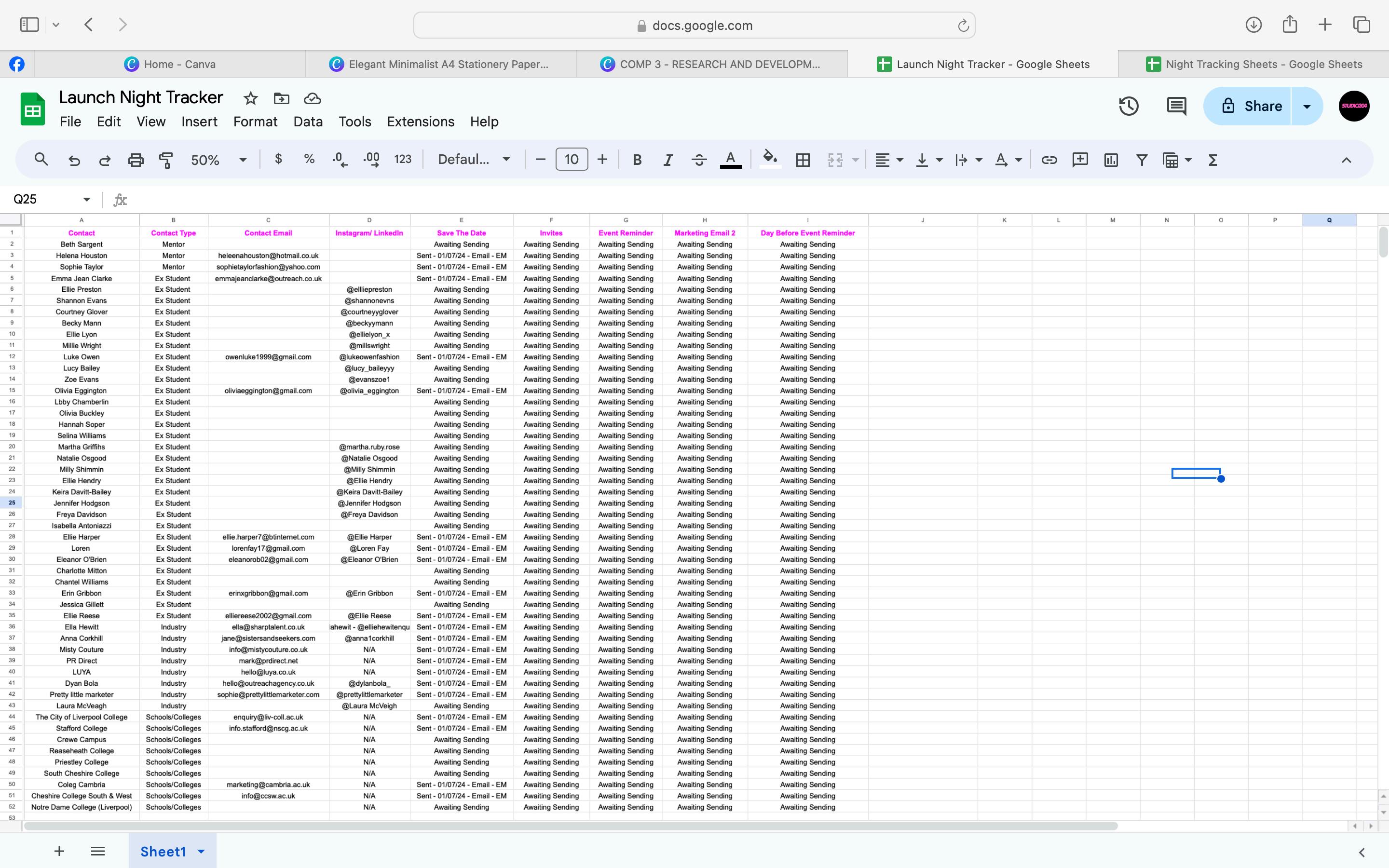Open the Sheet1 tab options arrow
1389x868 pixels.
coord(202,851)
